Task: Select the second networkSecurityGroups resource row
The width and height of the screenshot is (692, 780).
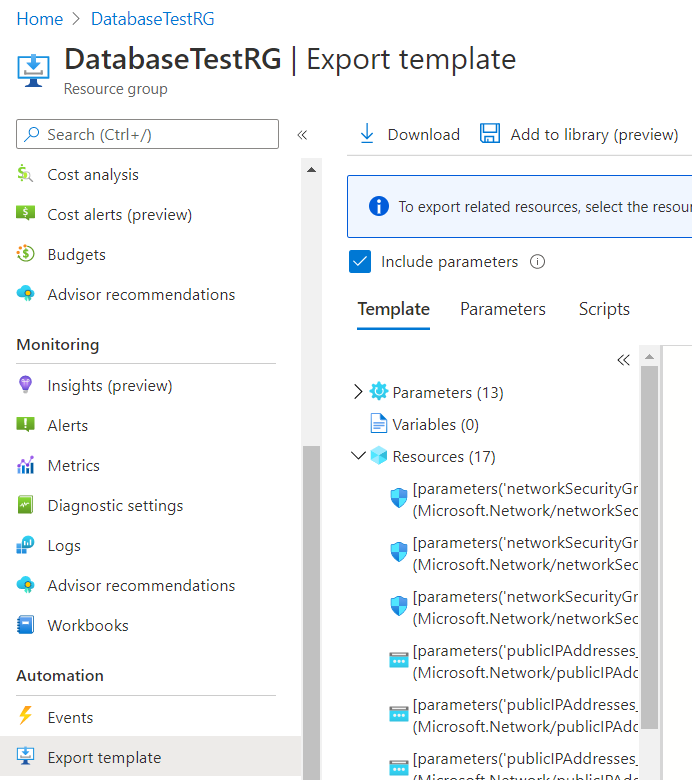Action: tap(514, 553)
